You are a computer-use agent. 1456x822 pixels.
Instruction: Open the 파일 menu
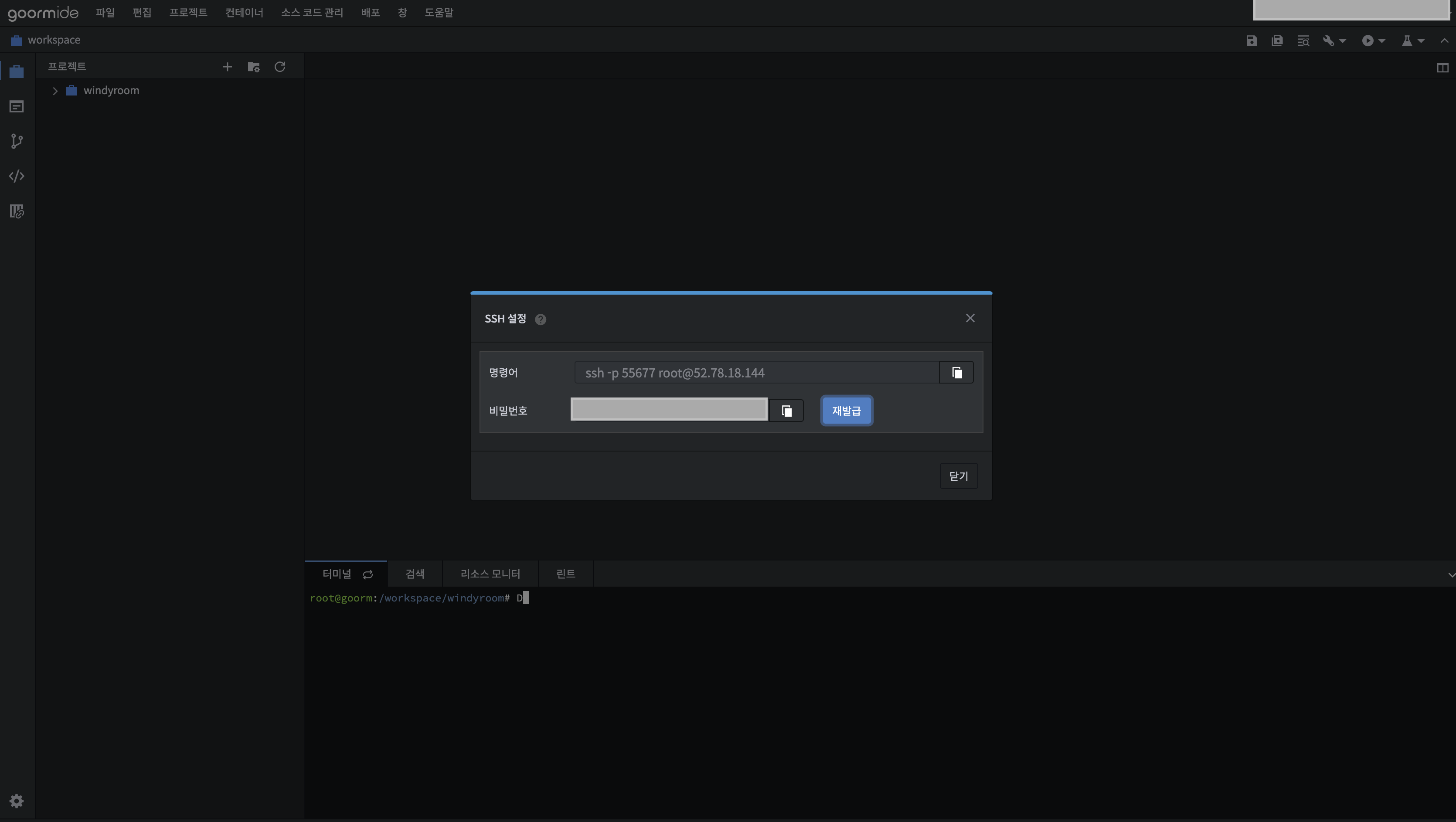(105, 13)
